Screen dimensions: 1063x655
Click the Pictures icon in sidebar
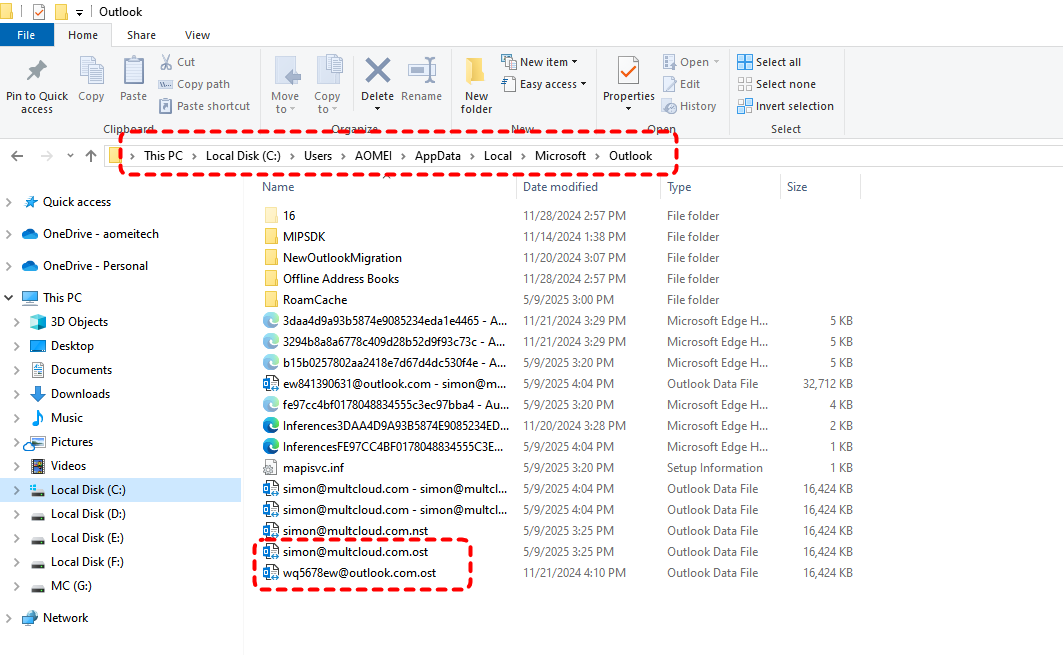pyautogui.click(x=36, y=443)
